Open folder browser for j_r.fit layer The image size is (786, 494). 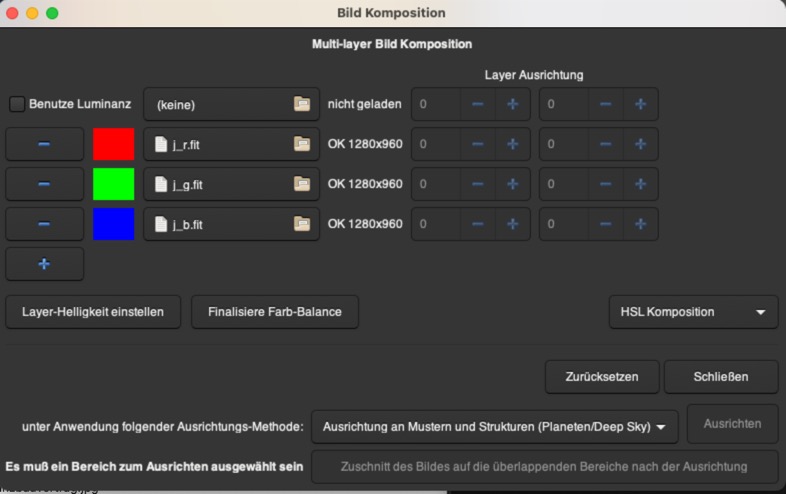[301, 144]
